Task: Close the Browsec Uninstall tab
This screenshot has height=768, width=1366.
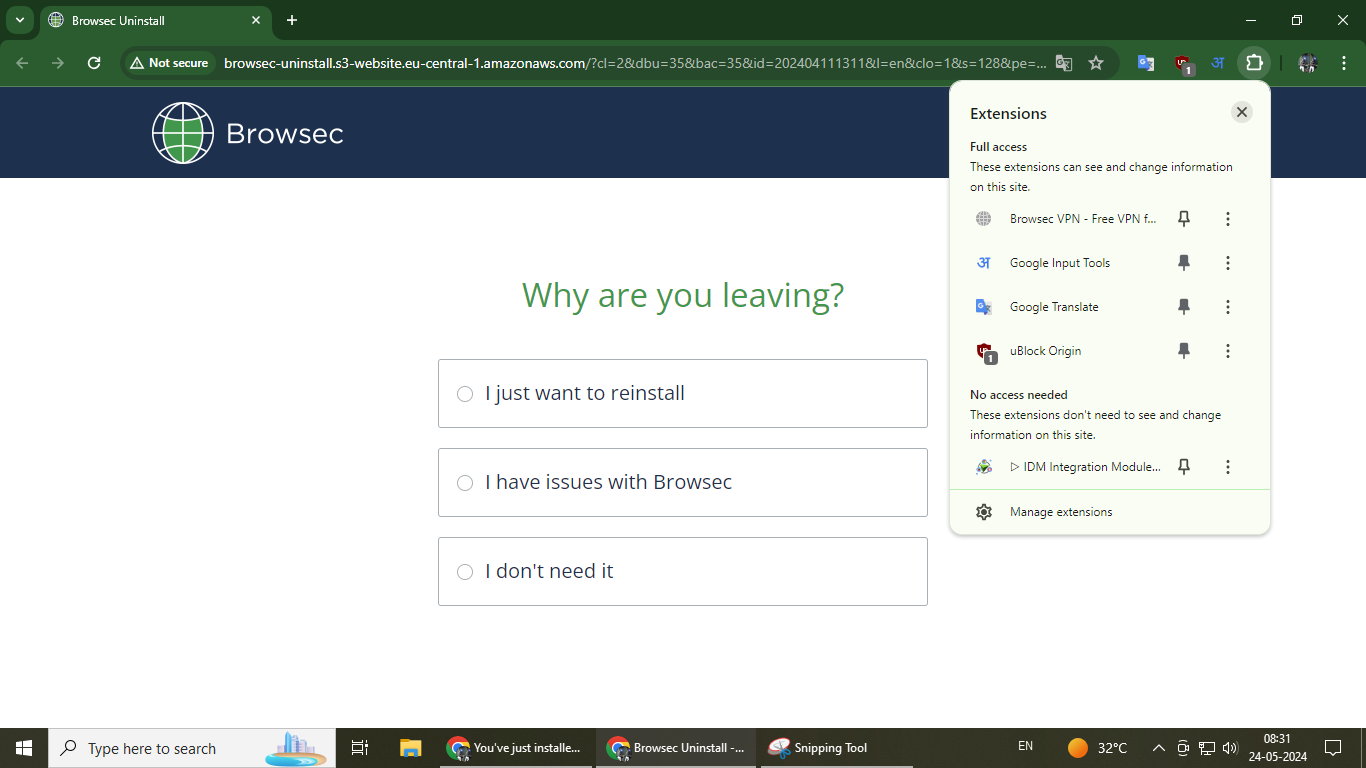Action: click(256, 20)
